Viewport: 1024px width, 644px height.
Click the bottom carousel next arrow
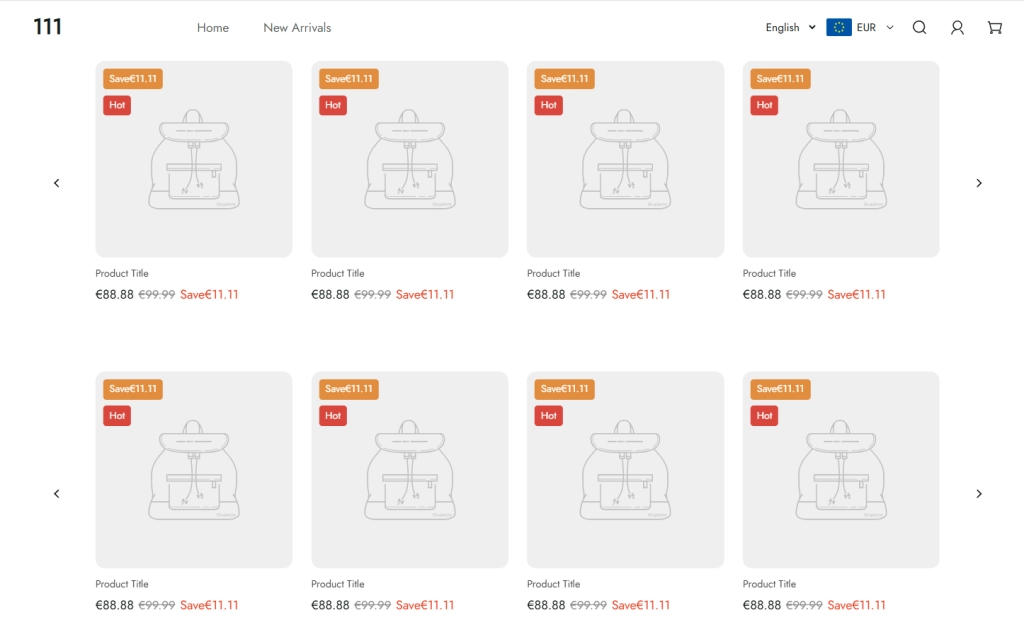[979, 494]
